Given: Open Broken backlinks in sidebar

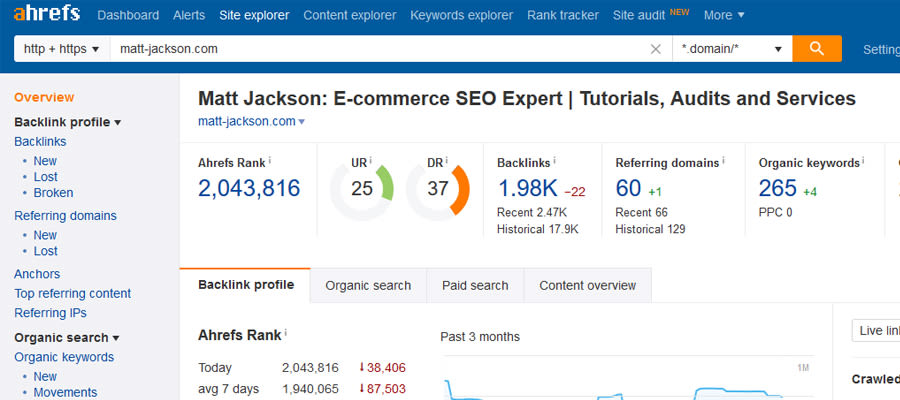Looking at the screenshot, I should tap(53, 193).
